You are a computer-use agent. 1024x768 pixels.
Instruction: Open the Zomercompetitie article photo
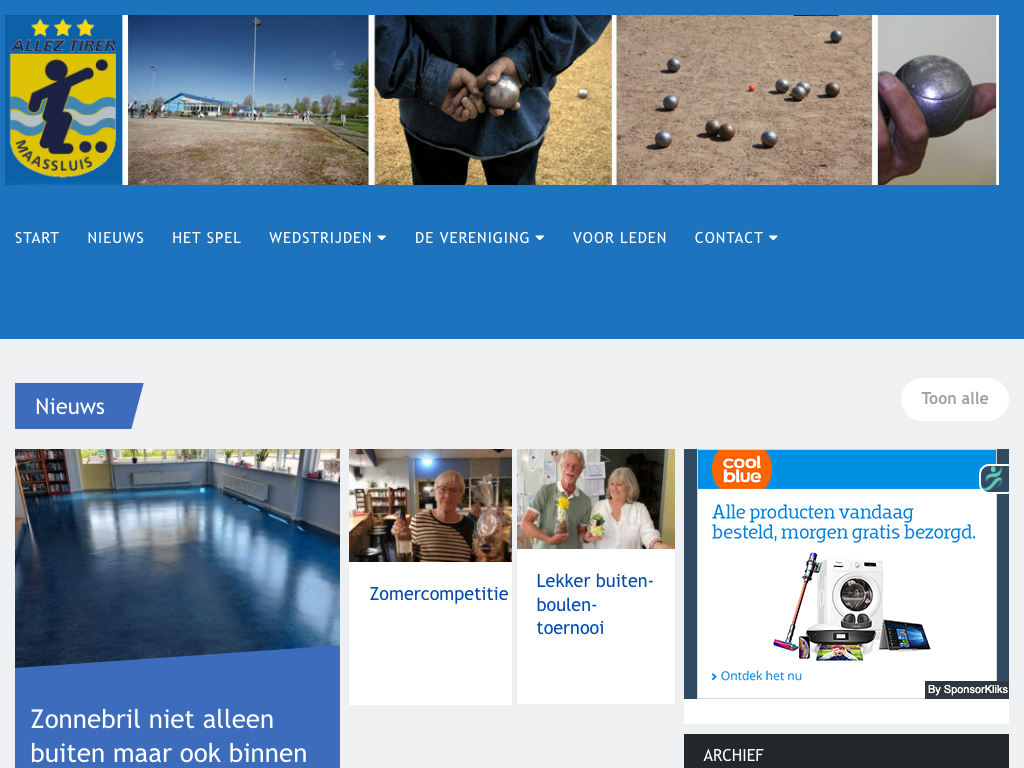click(x=430, y=505)
